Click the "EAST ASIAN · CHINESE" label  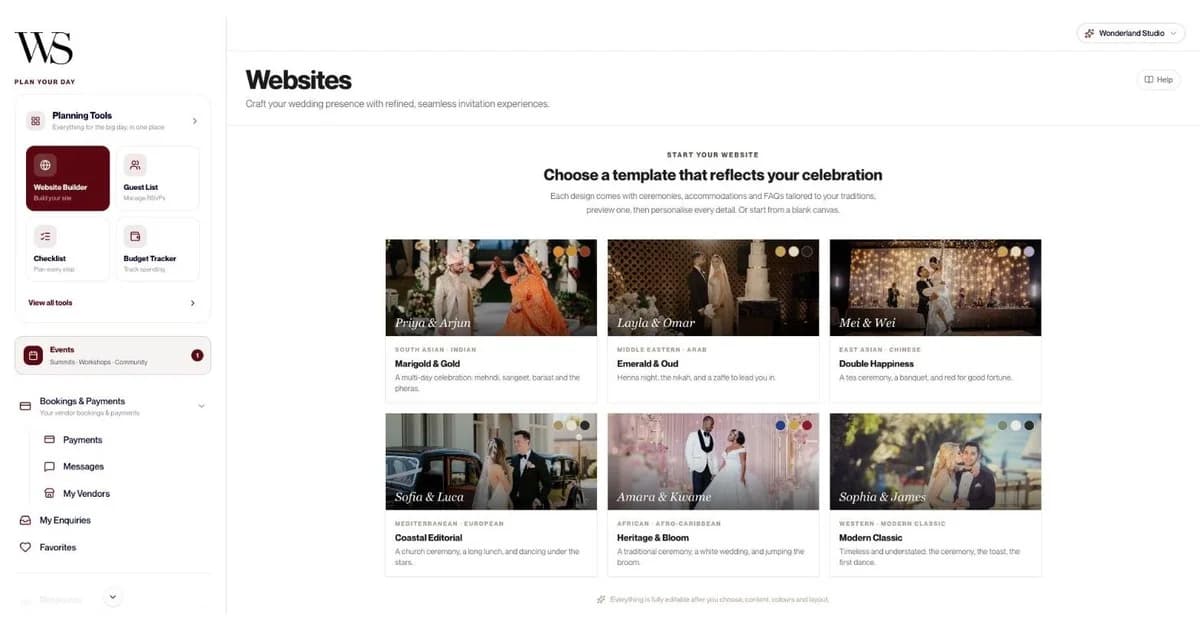pyautogui.click(x=880, y=350)
